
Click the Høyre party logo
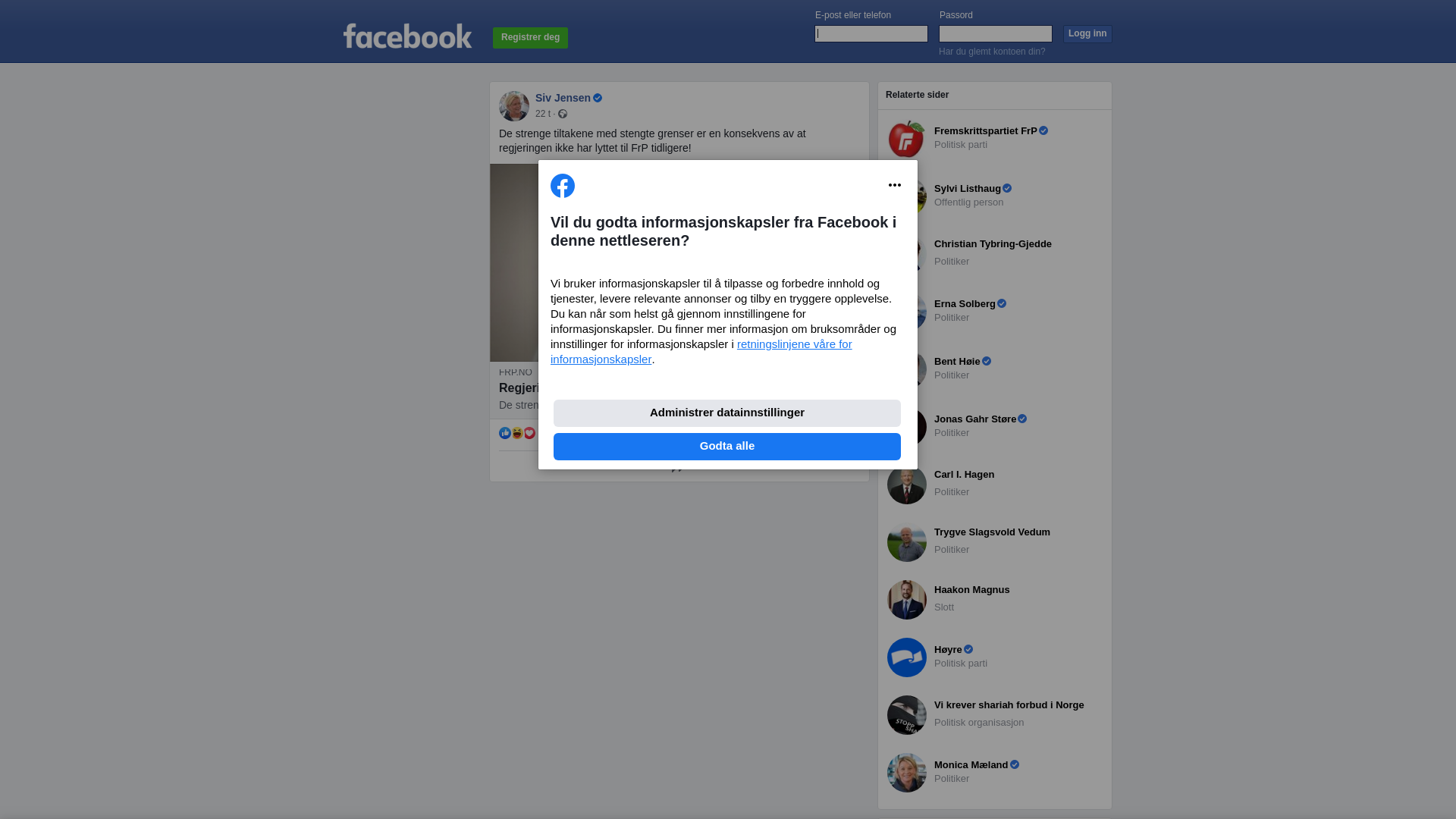click(x=907, y=657)
